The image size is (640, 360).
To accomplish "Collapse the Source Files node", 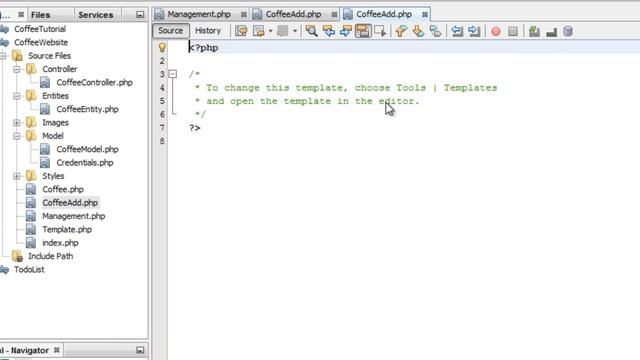I will click(3, 56).
